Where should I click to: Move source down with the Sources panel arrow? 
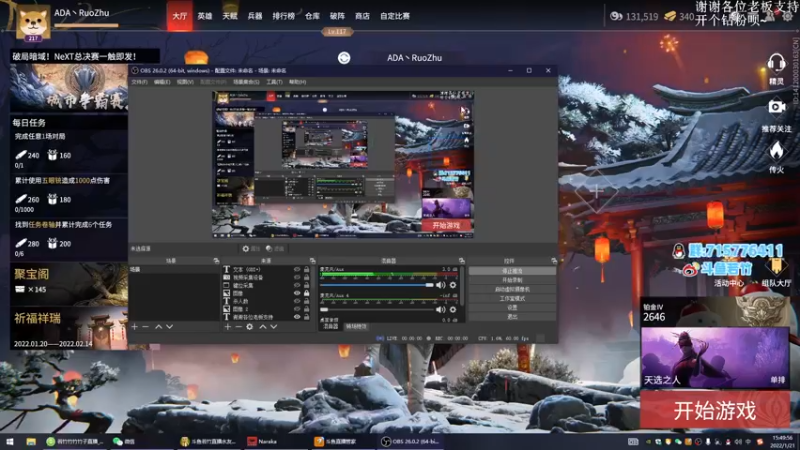[274, 327]
